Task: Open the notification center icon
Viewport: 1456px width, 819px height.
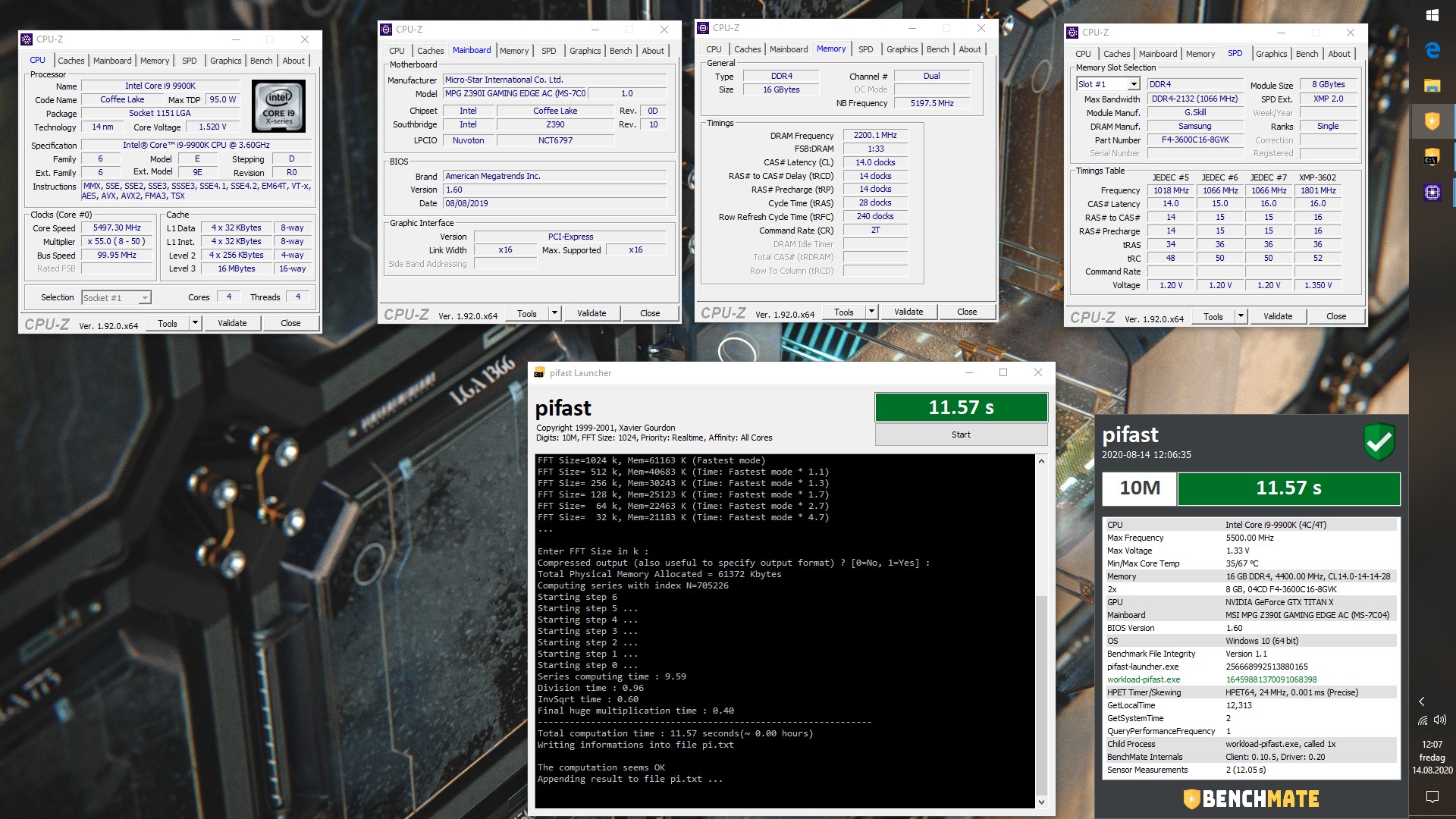Action: point(1432,796)
